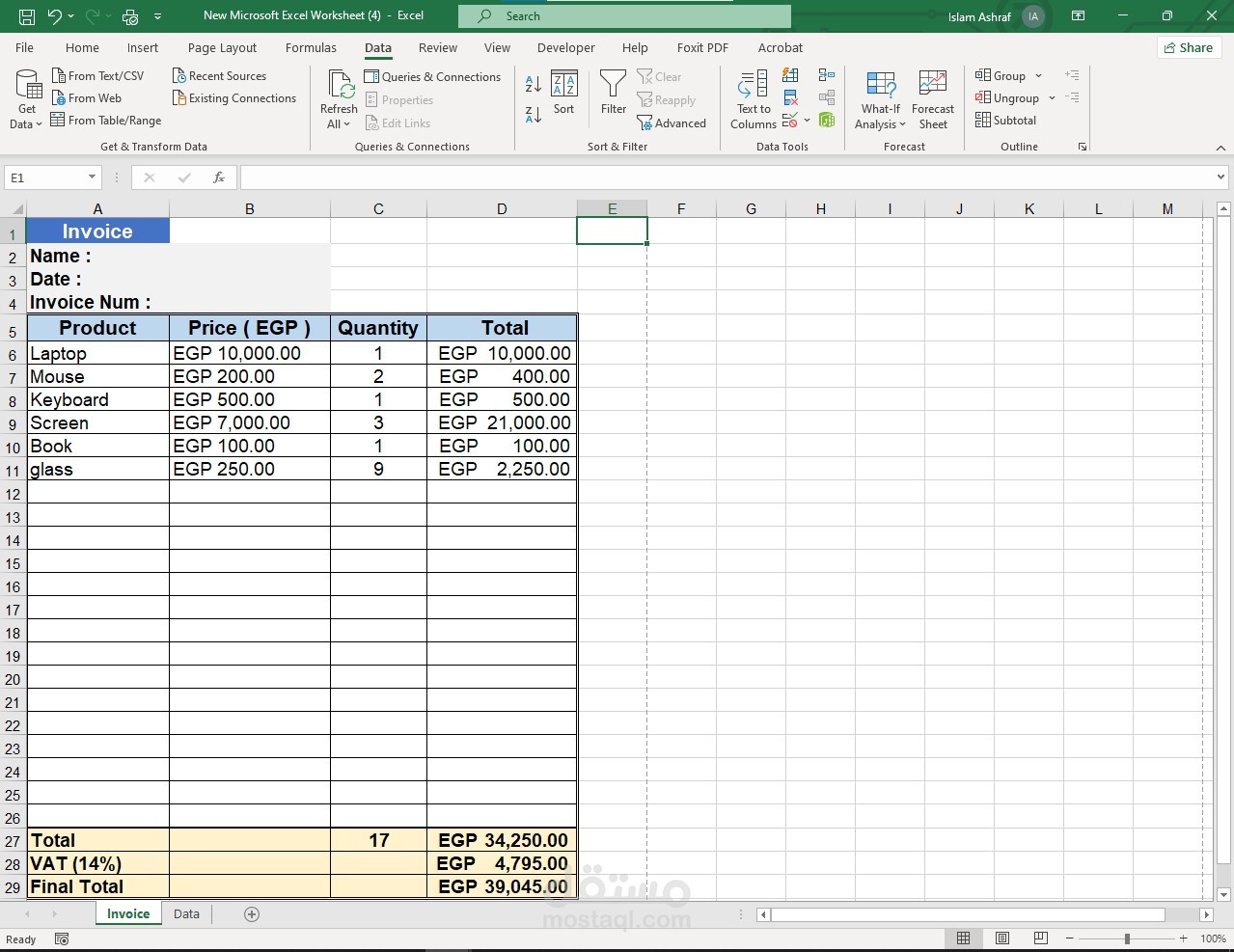This screenshot has height=952, width=1234.
Task: Create a Forecast Sheet
Action: tap(933, 99)
